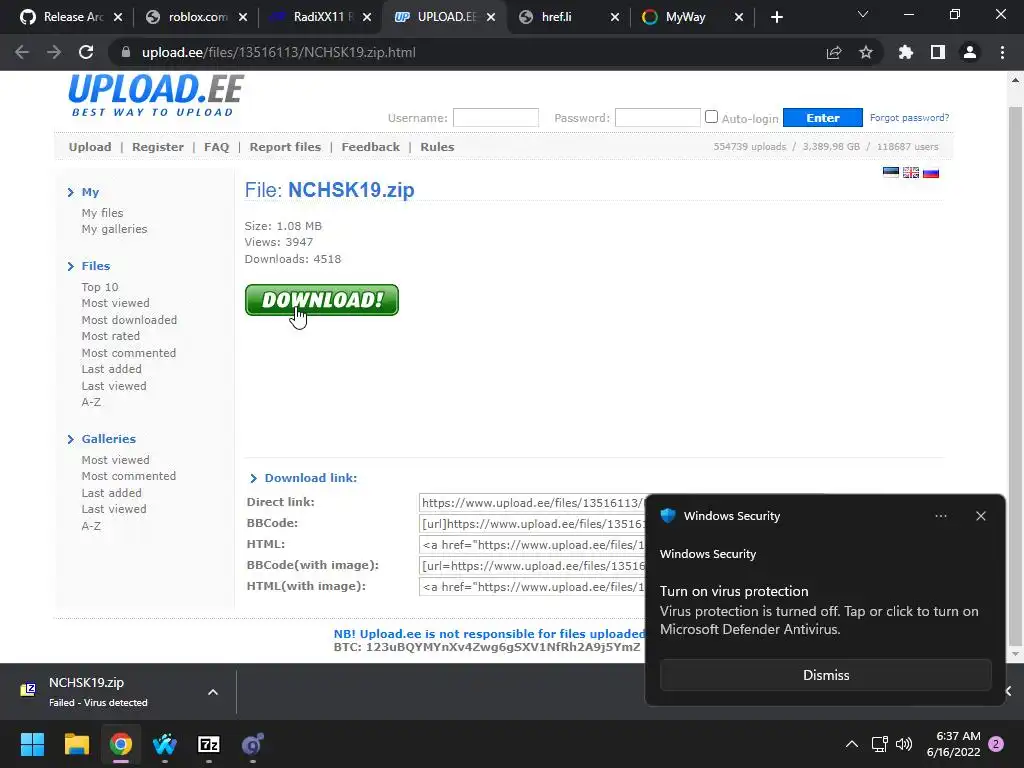Go back with the browser back arrow

click(22, 52)
